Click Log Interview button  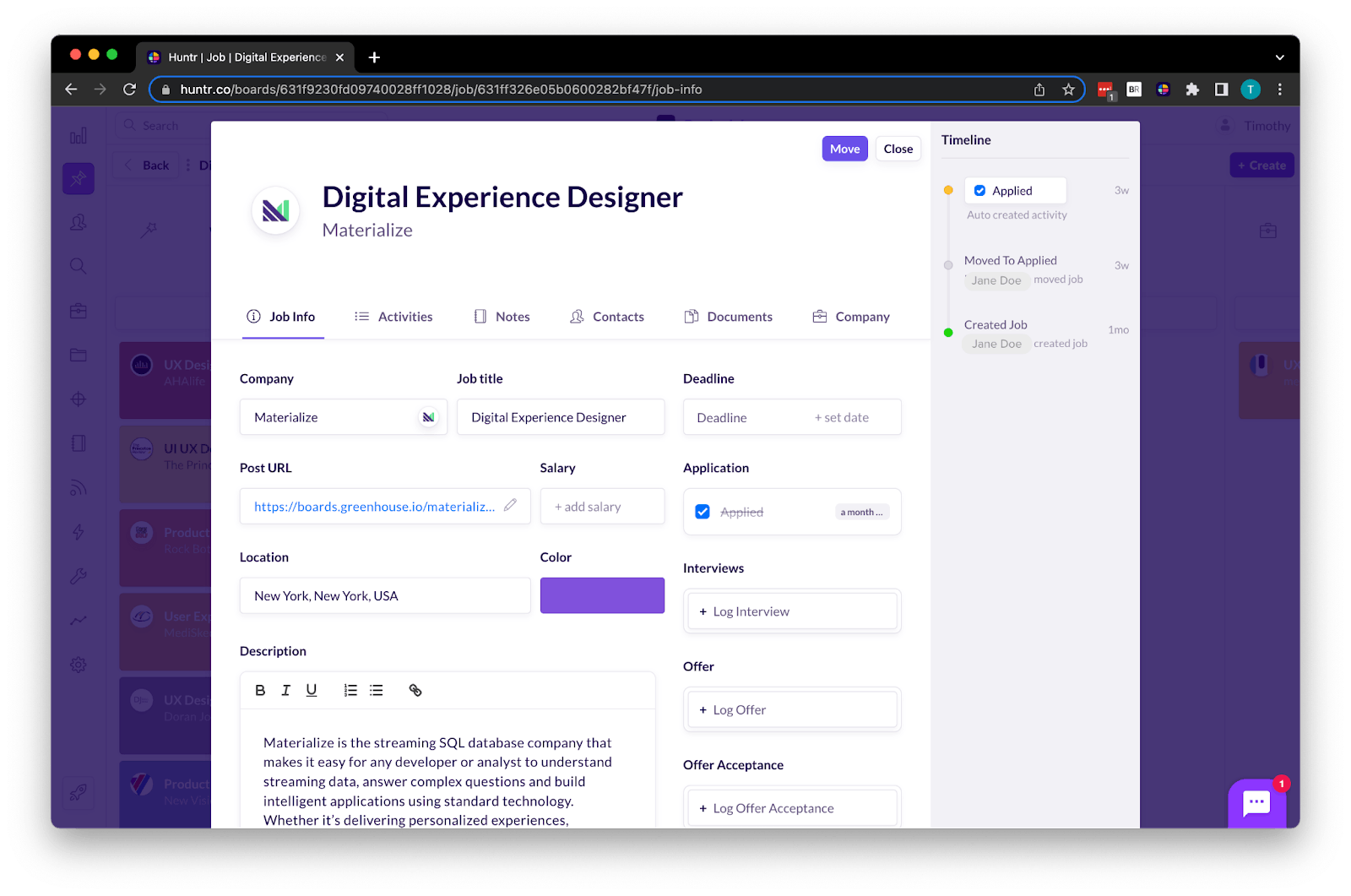click(792, 611)
